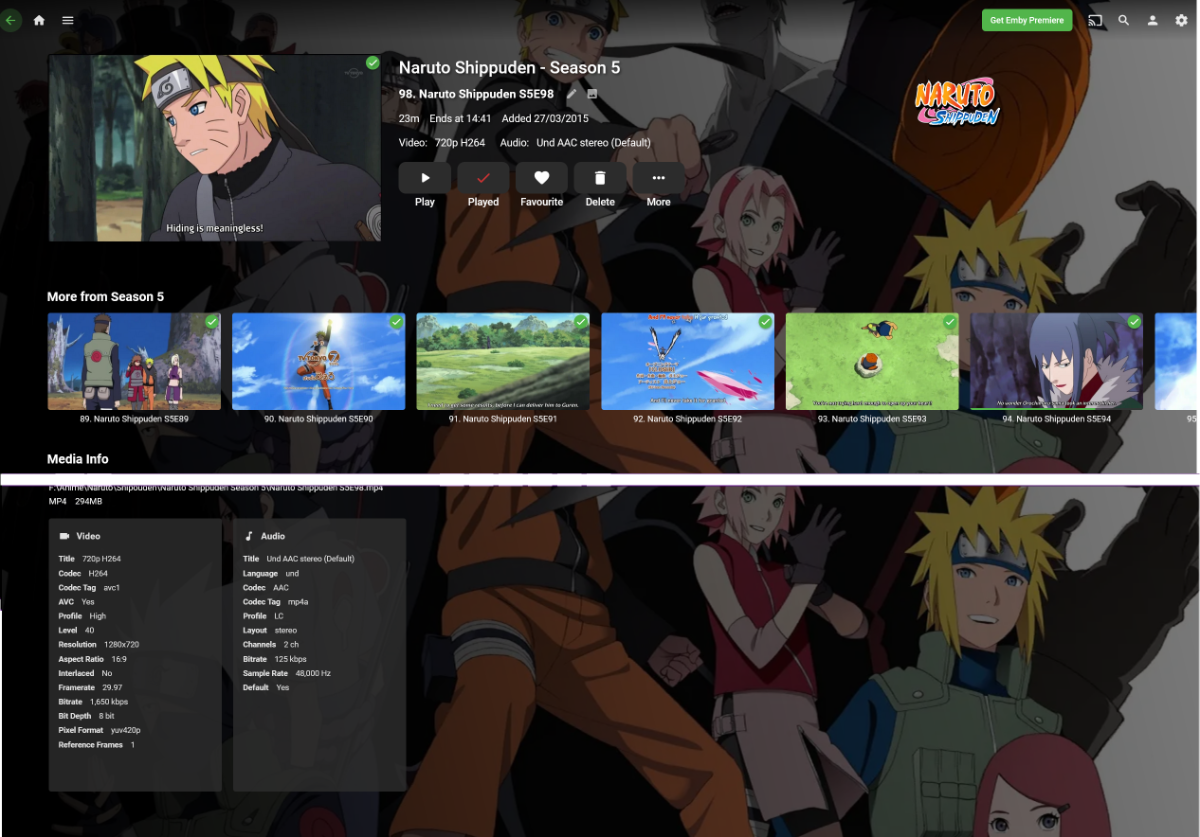Image resolution: width=1200 pixels, height=837 pixels.
Task: Click the Sample Rate '48,000 Hz'
Action: 313,674
